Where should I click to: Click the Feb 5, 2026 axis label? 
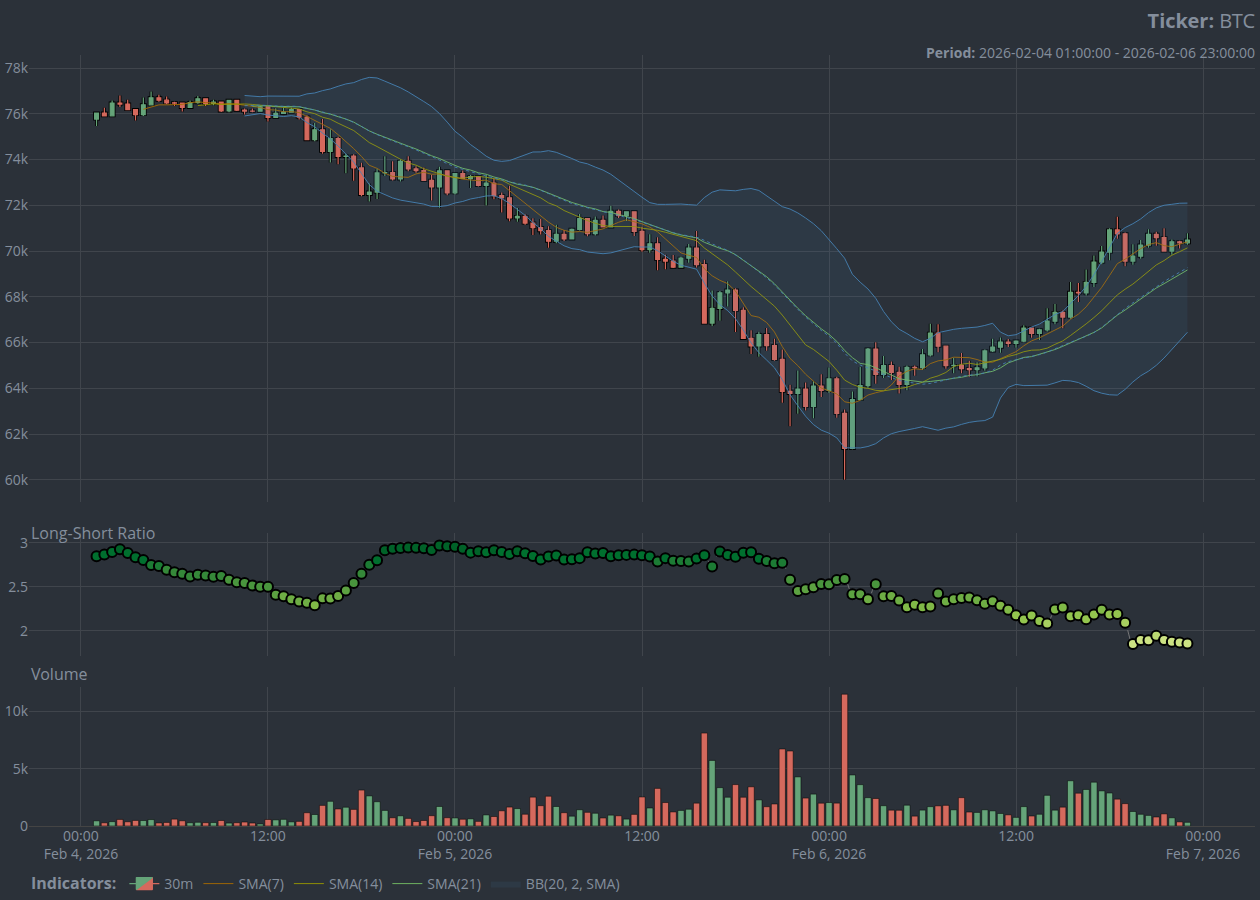[x=455, y=854]
